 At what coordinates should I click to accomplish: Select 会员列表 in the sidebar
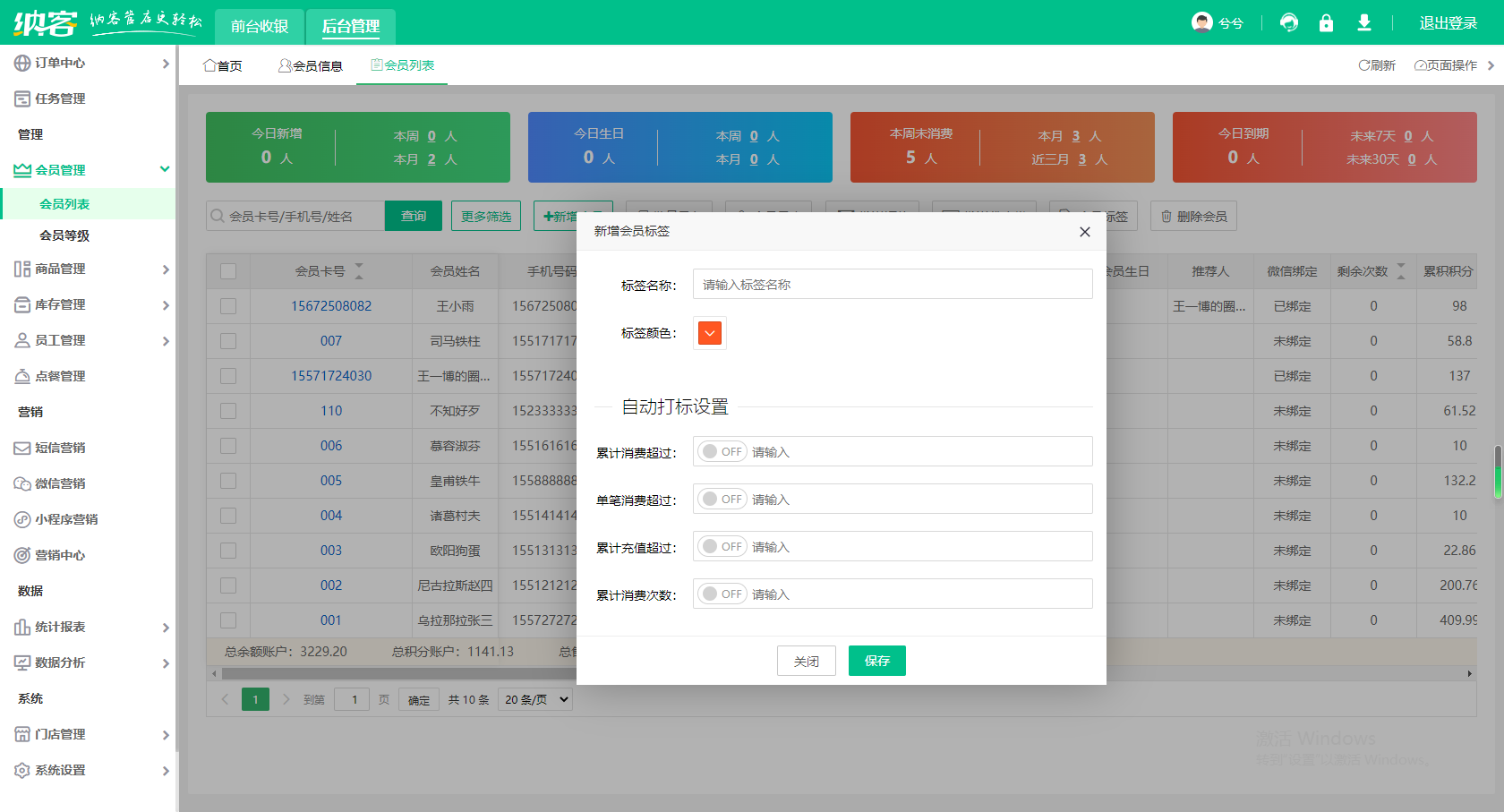point(88,204)
